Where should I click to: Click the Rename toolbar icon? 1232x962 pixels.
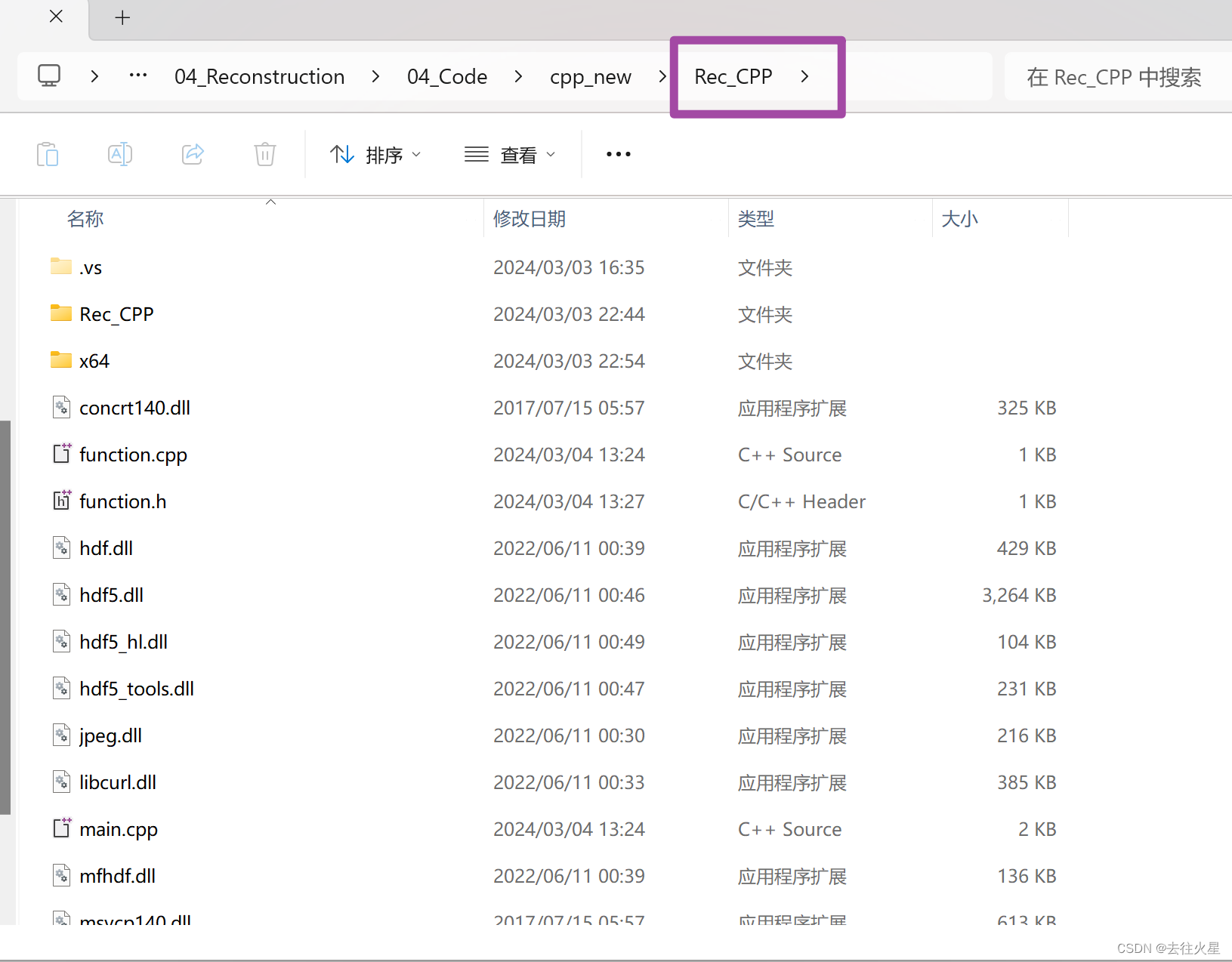[120, 154]
